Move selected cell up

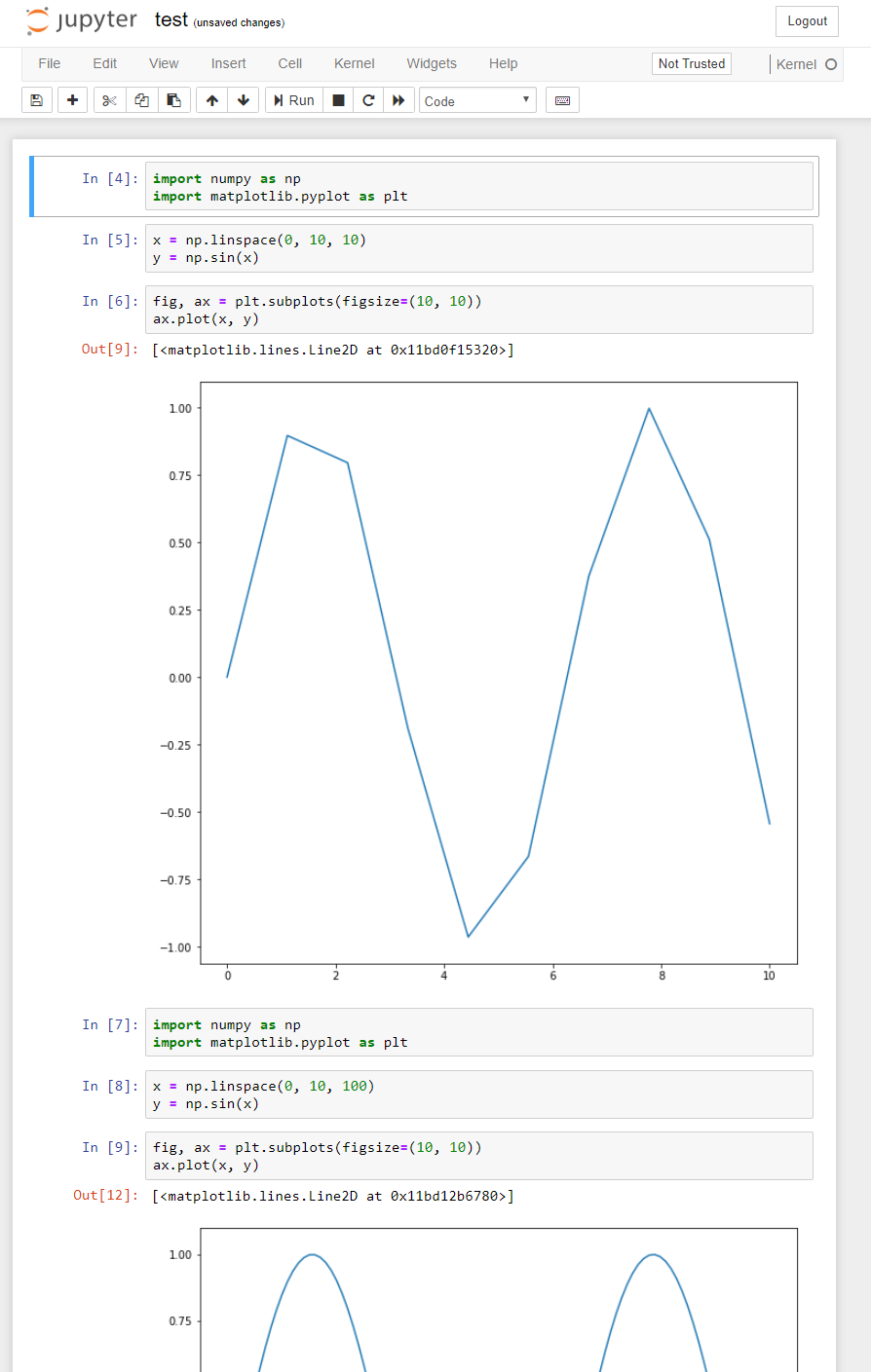pos(211,99)
